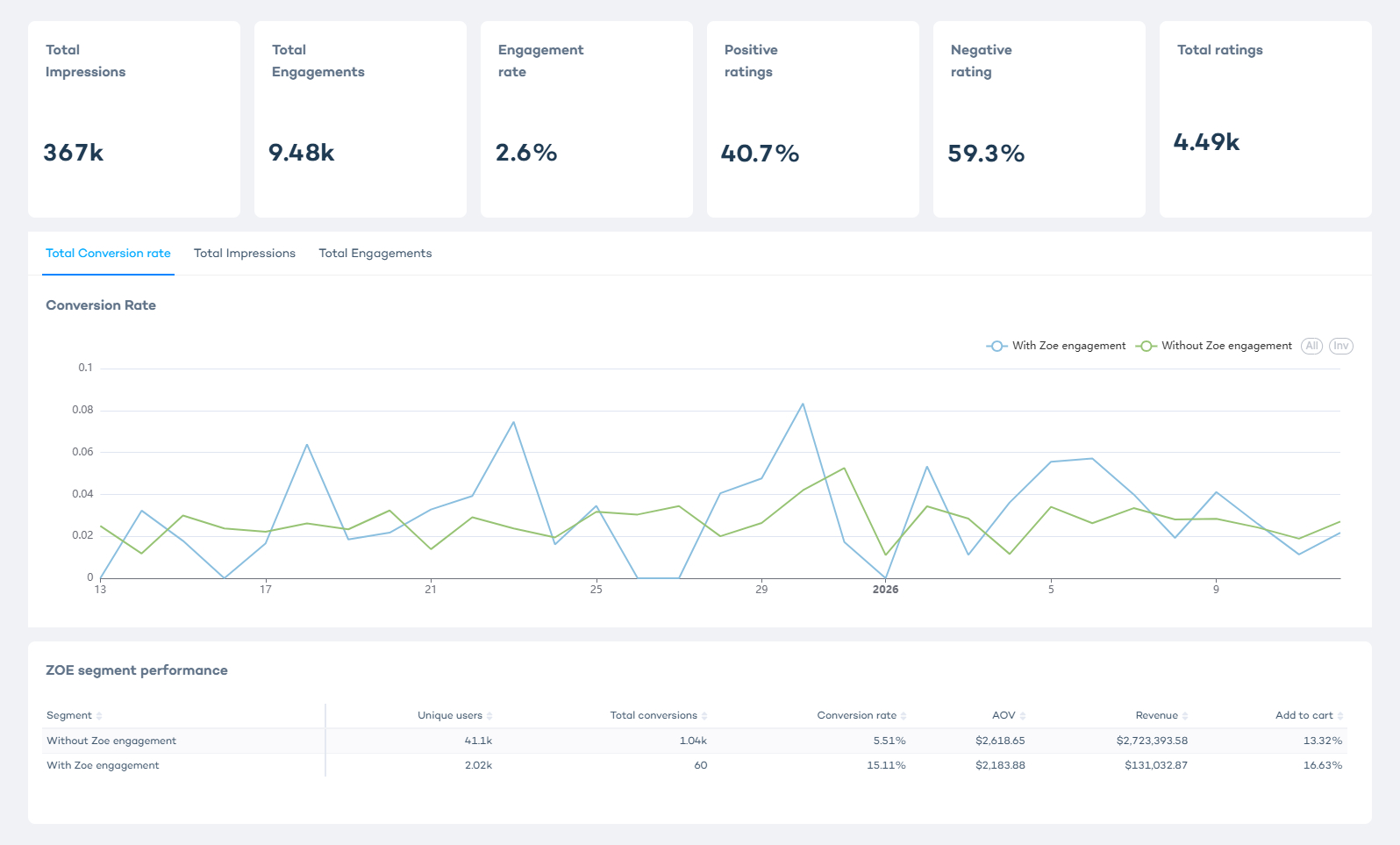Select Without Zoe engagement table row
Image resolution: width=1400 pixels, height=845 pixels.
[x=111, y=741]
